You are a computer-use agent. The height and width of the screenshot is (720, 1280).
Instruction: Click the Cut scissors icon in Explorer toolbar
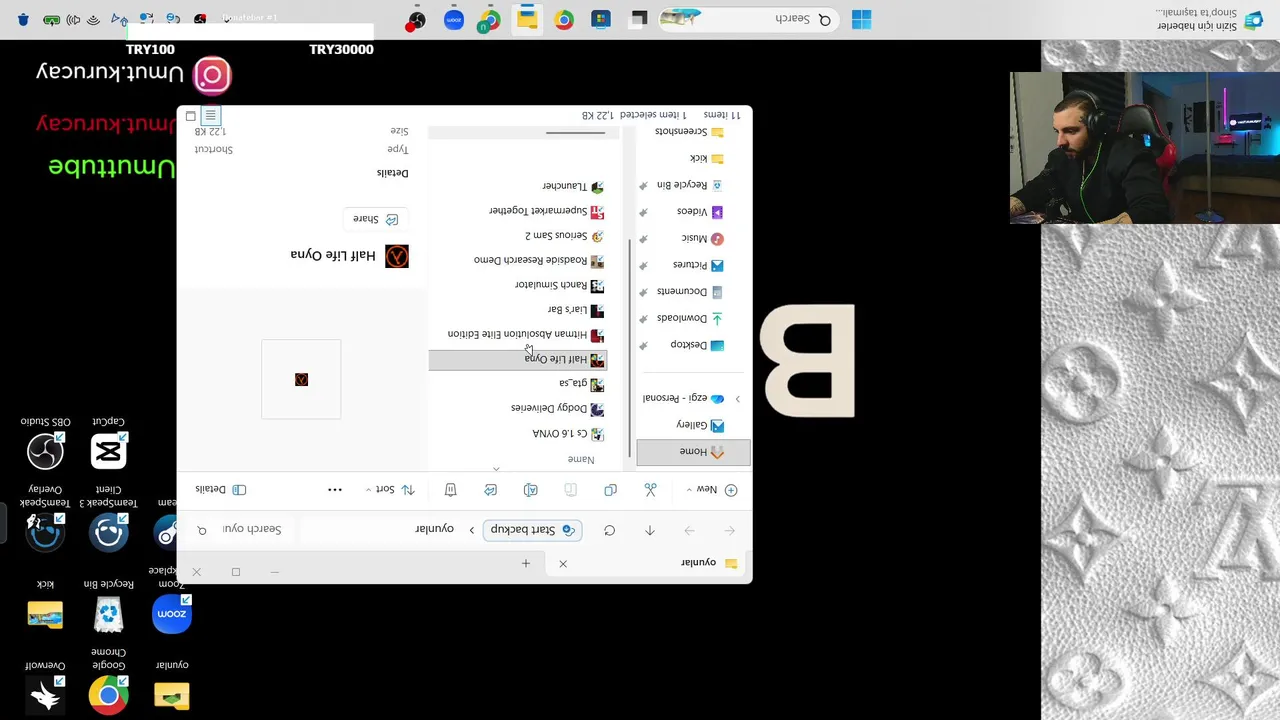[x=651, y=490]
